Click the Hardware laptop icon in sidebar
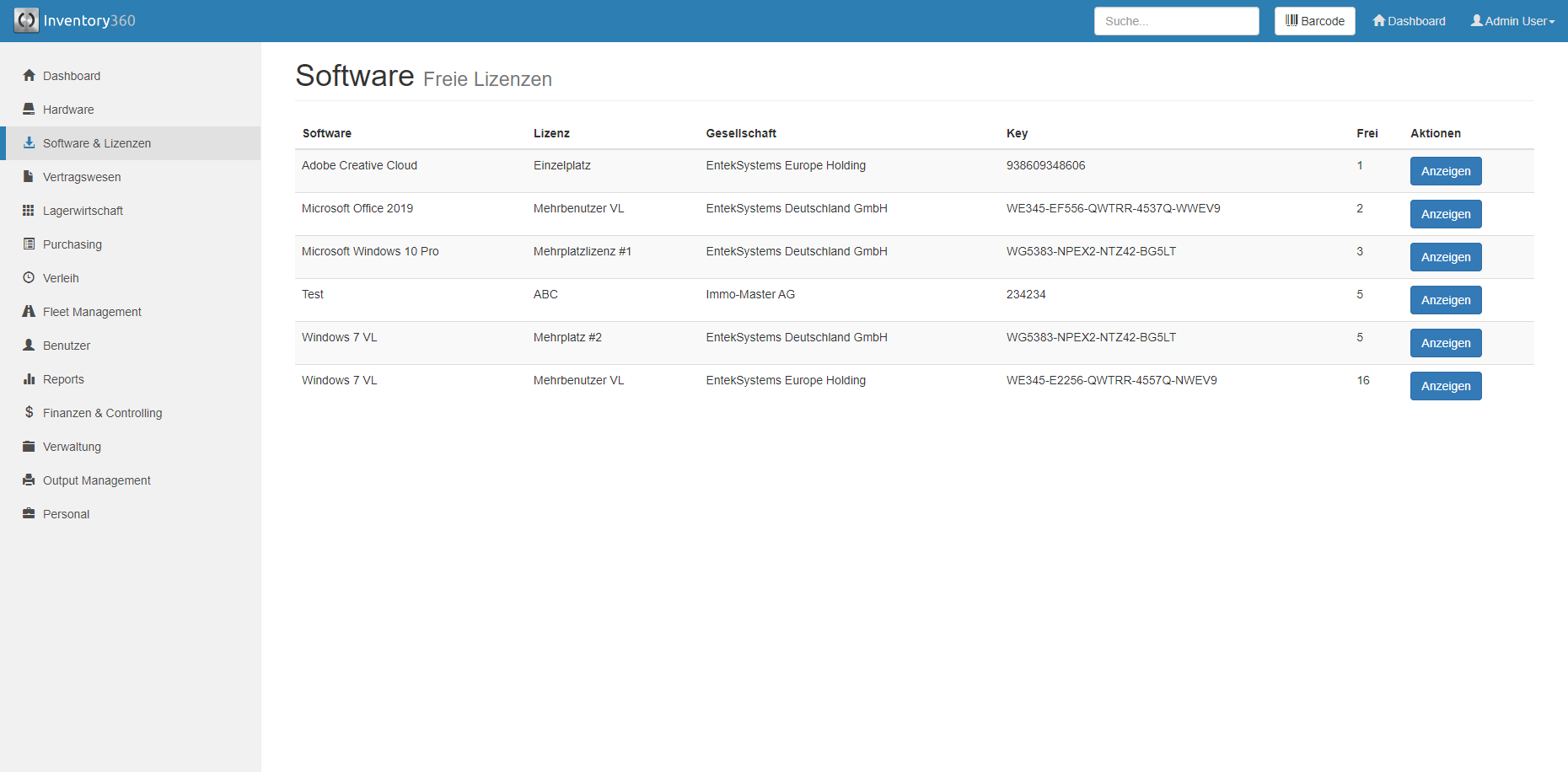This screenshot has height=772, width=1568. [x=29, y=110]
